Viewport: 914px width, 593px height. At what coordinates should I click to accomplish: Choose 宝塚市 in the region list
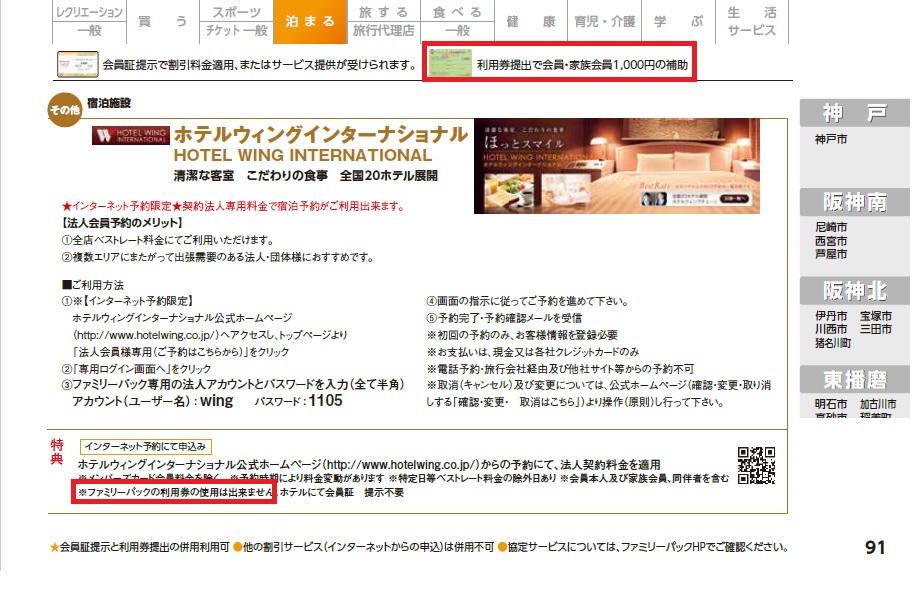coord(876,316)
